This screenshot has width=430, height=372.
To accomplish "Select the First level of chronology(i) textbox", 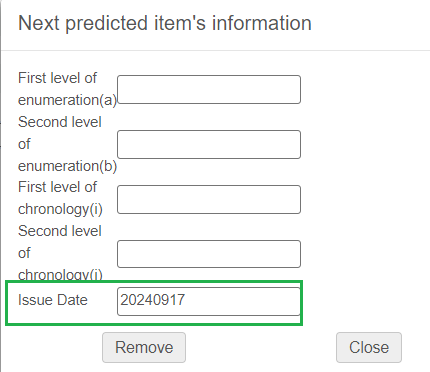I will tap(209, 199).
